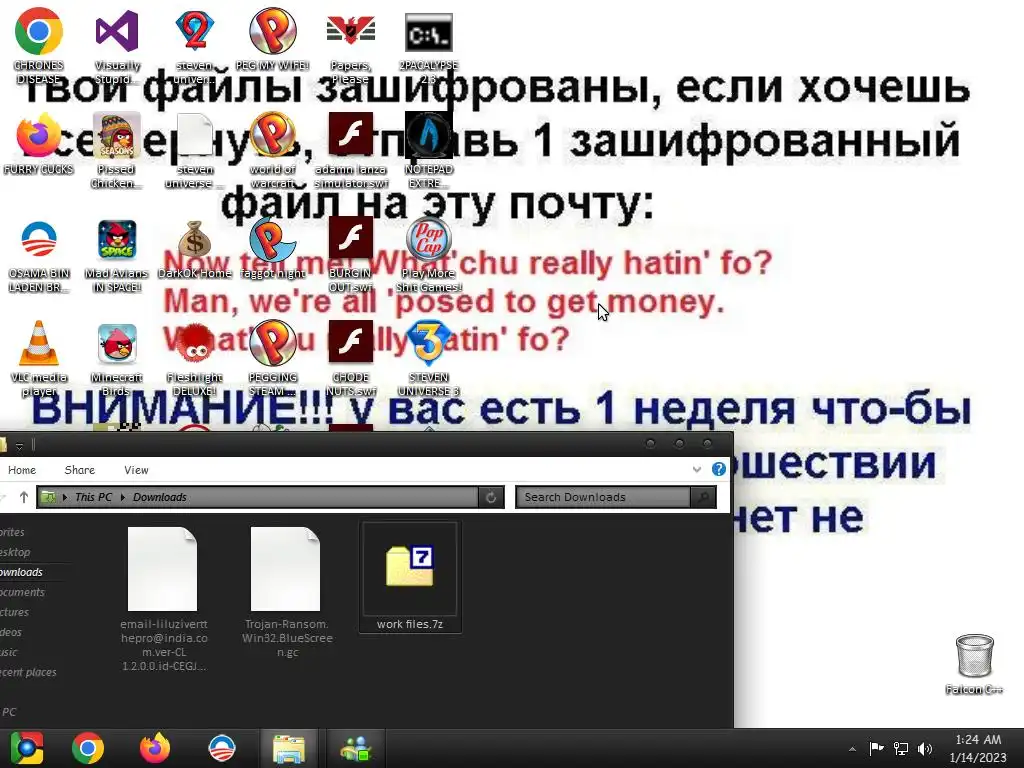The image size is (1024, 768).
Task: Select Documents in the navigation pane
Action: click(x=22, y=592)
